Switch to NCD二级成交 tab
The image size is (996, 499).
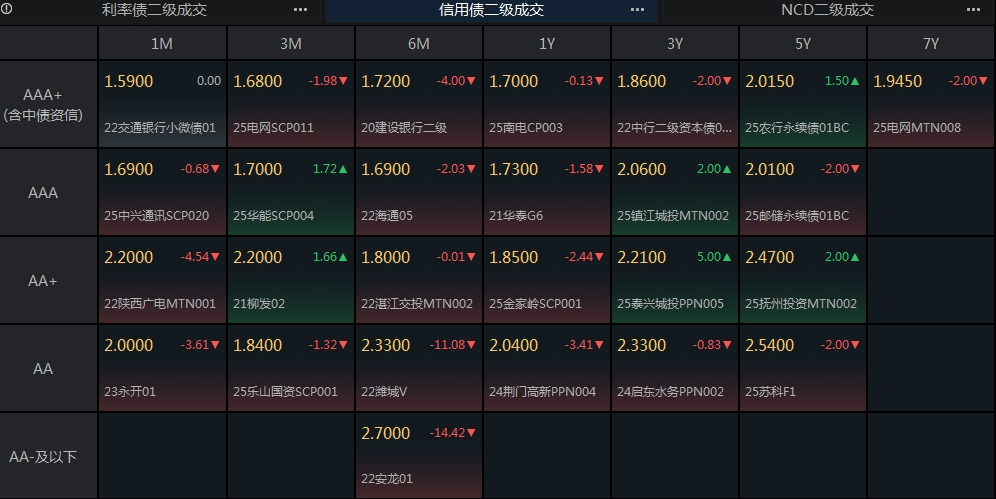click(827, 10)
